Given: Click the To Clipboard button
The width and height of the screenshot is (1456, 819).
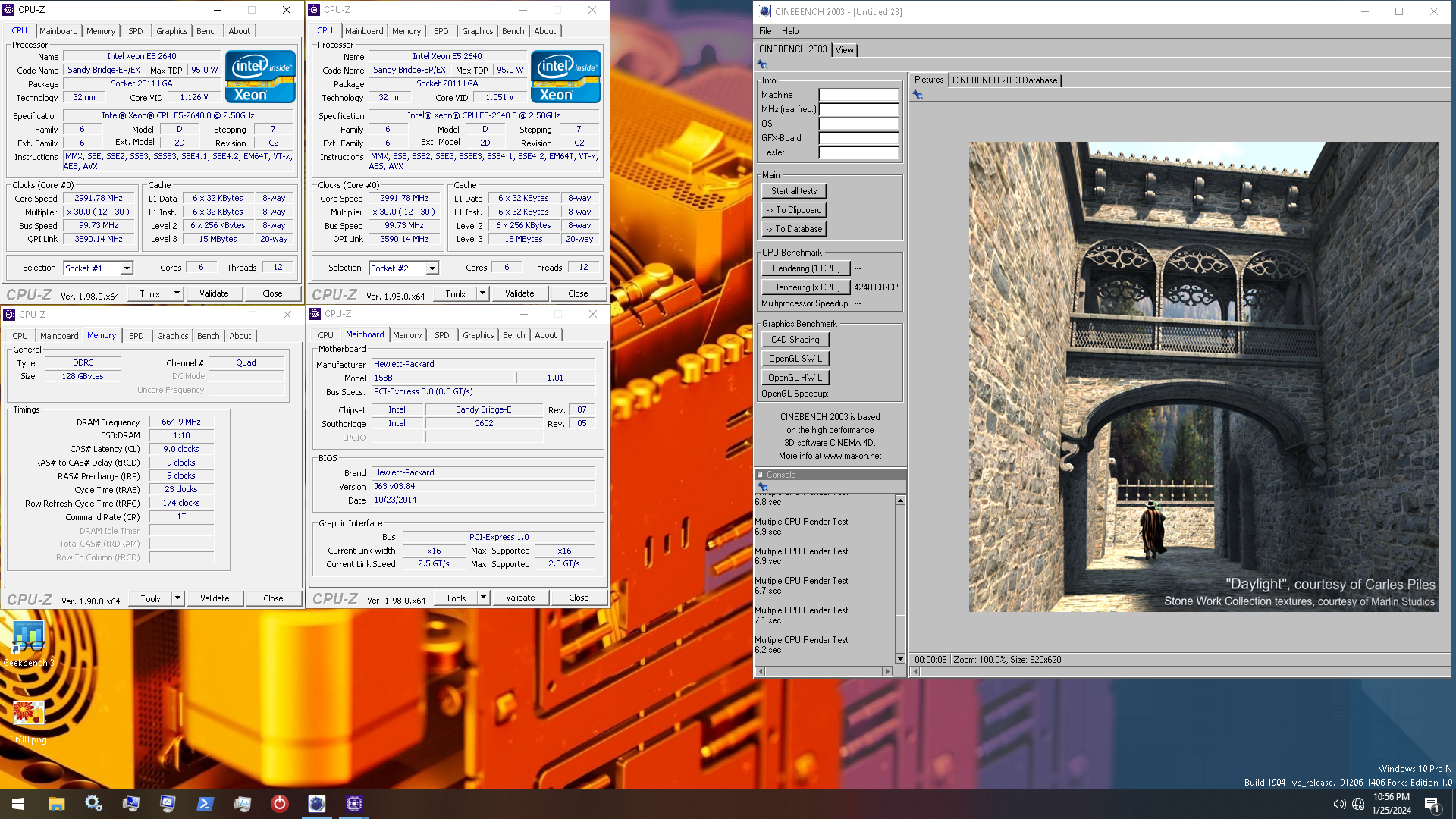Looking at the screenshot, I should pos(794,210).
